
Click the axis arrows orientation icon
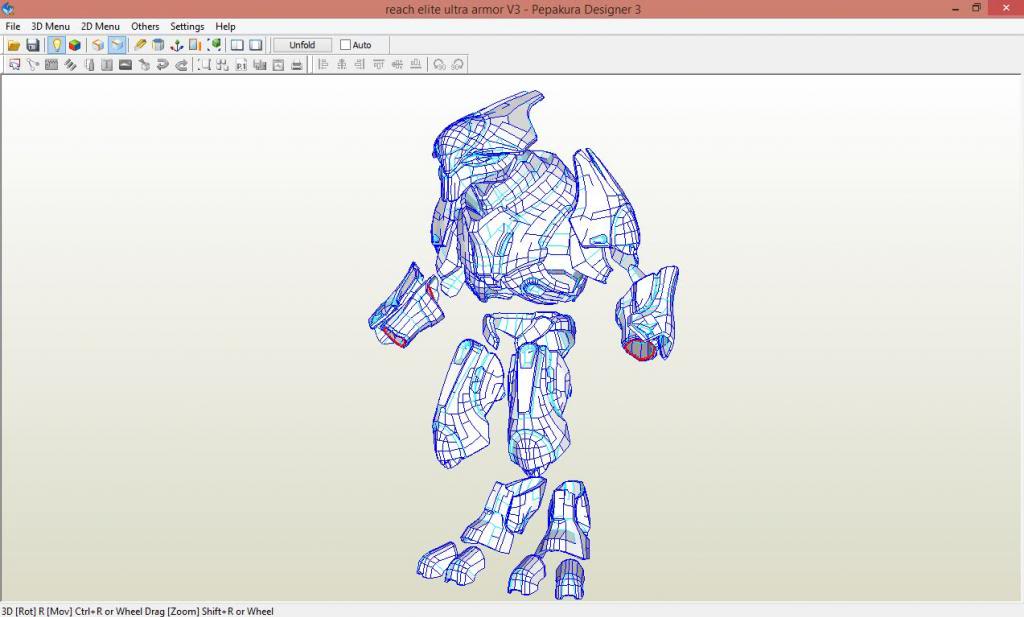(x=176, y=45)
